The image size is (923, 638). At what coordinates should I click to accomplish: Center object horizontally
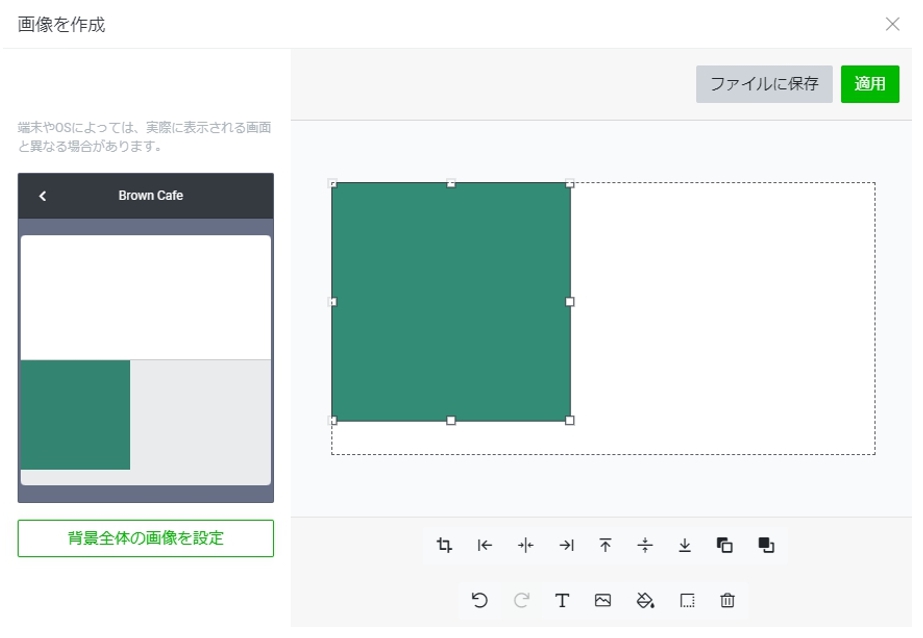[x=526, y=545]
